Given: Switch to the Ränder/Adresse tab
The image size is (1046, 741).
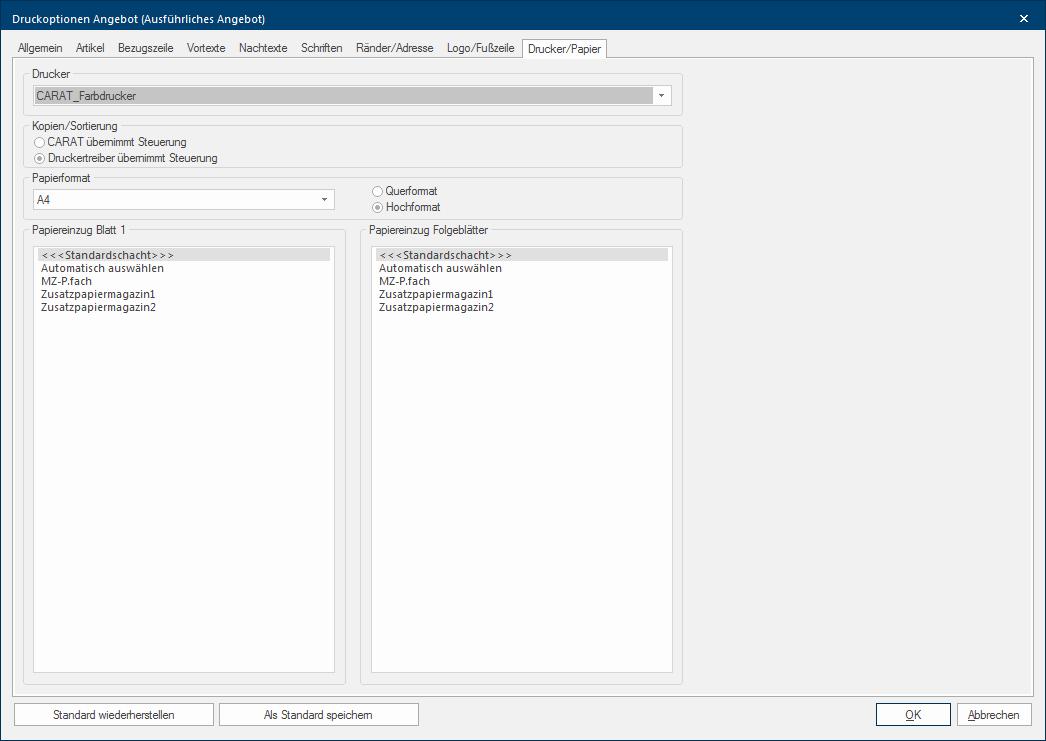Looking at the screenshot, I should point(394,48).
